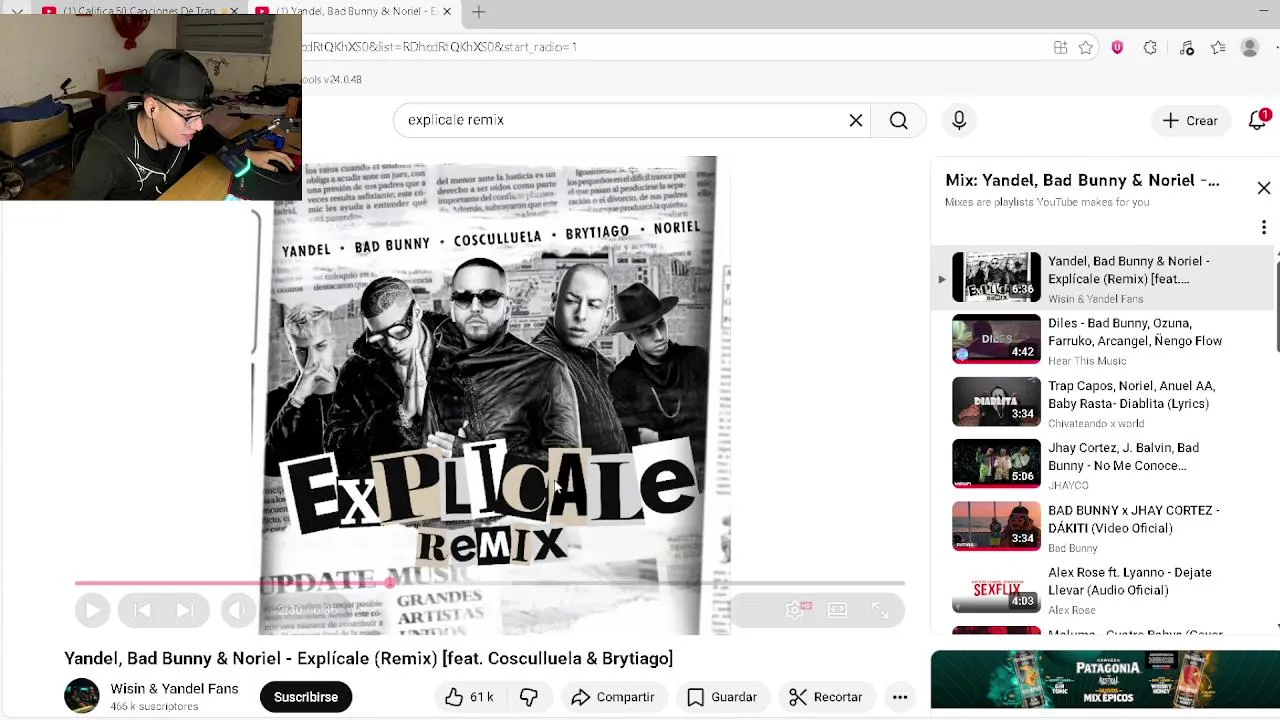Open the media control music-note icon
Screen dimensions: 1280x720
(x=1186, y=47)
